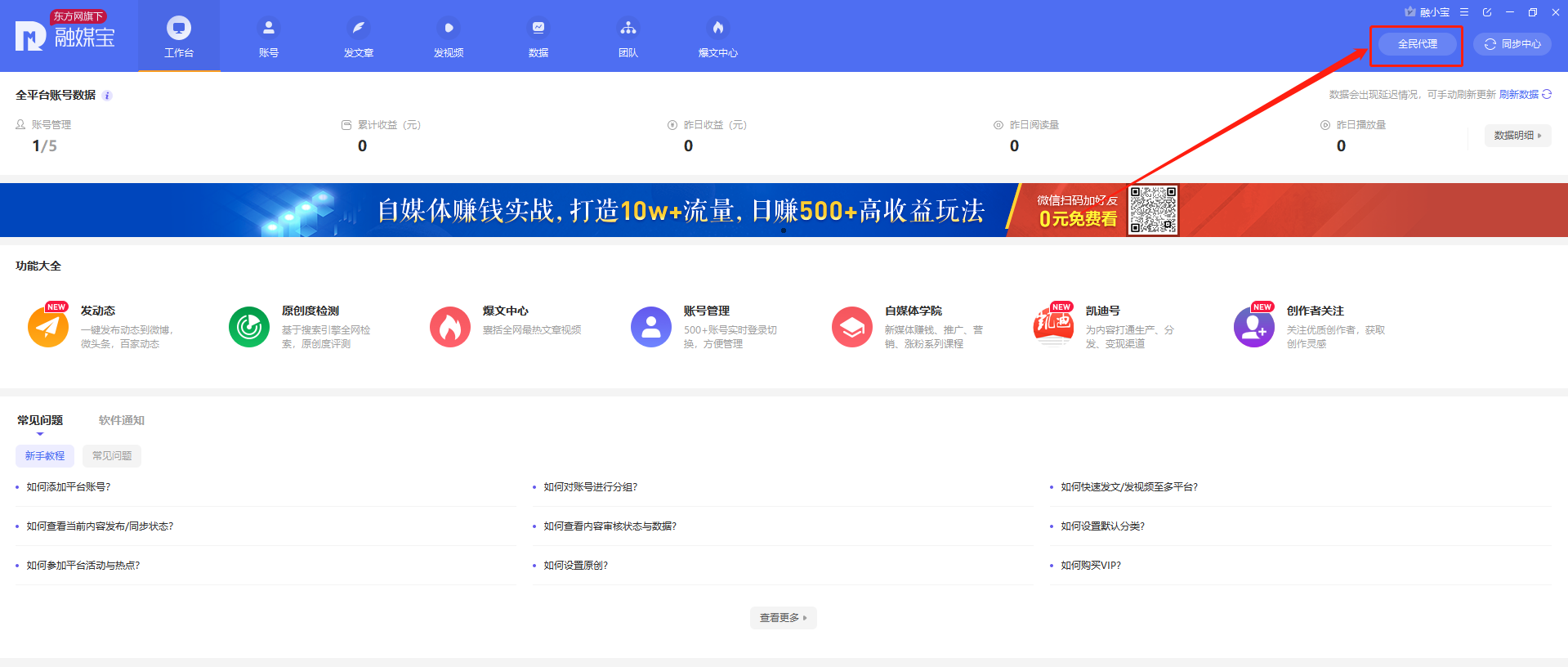Image resolution: width=1568 pixels, height=667 pixels.
Task: Open question 如何设置原创?
Action: coord(576,566)
